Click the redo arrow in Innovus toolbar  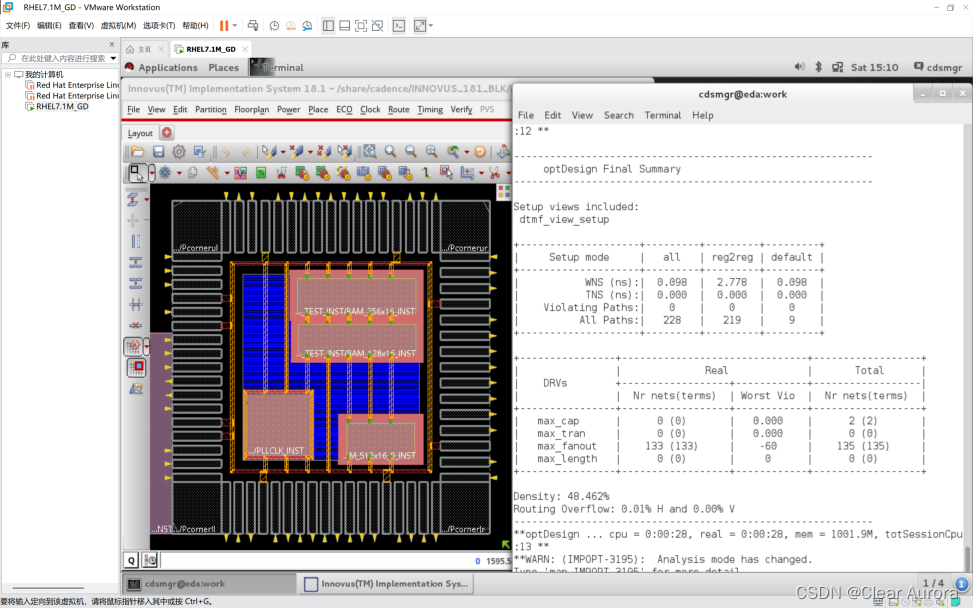point(246,152)
